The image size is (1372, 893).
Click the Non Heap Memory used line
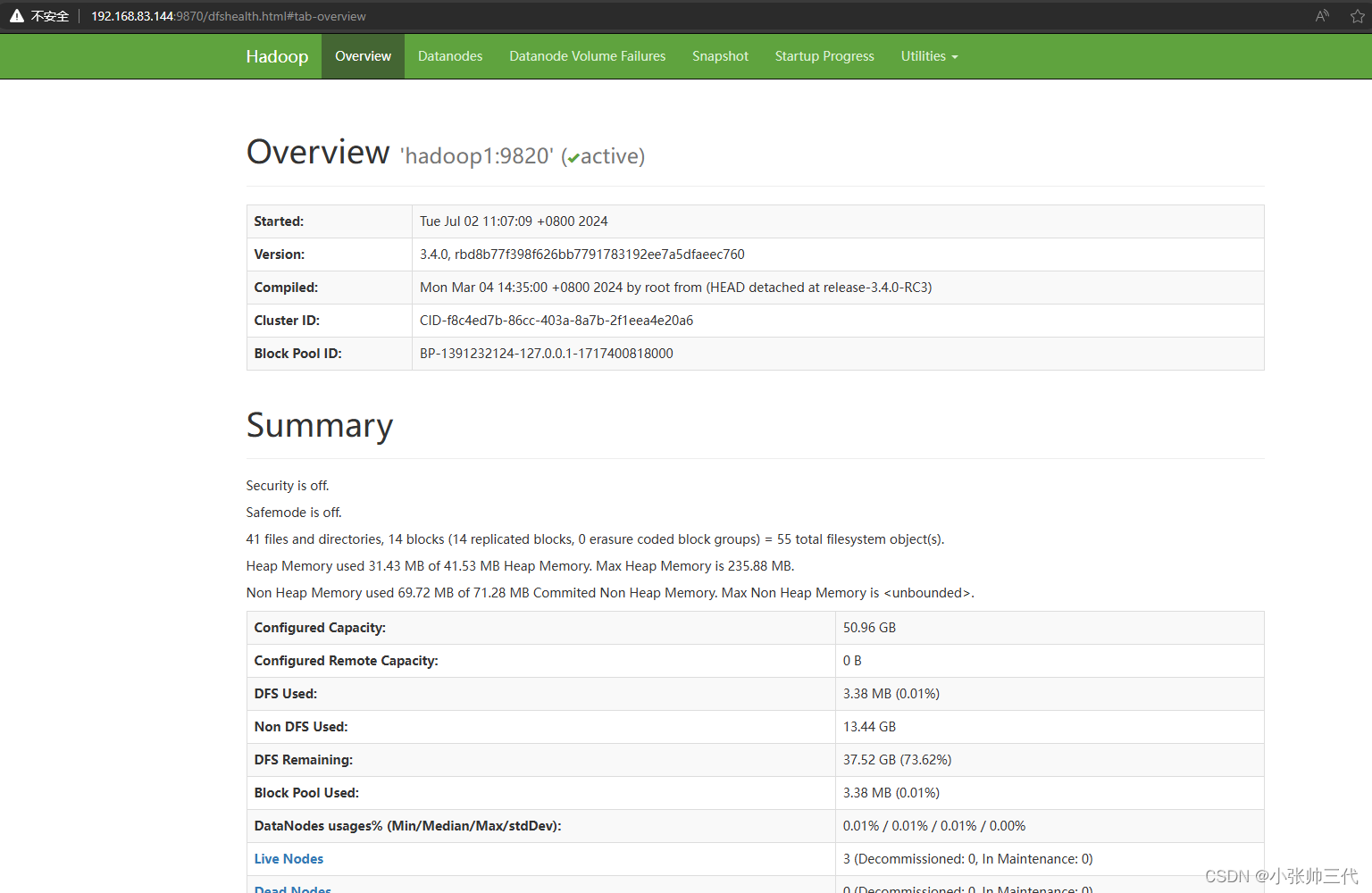click(610, 593)
